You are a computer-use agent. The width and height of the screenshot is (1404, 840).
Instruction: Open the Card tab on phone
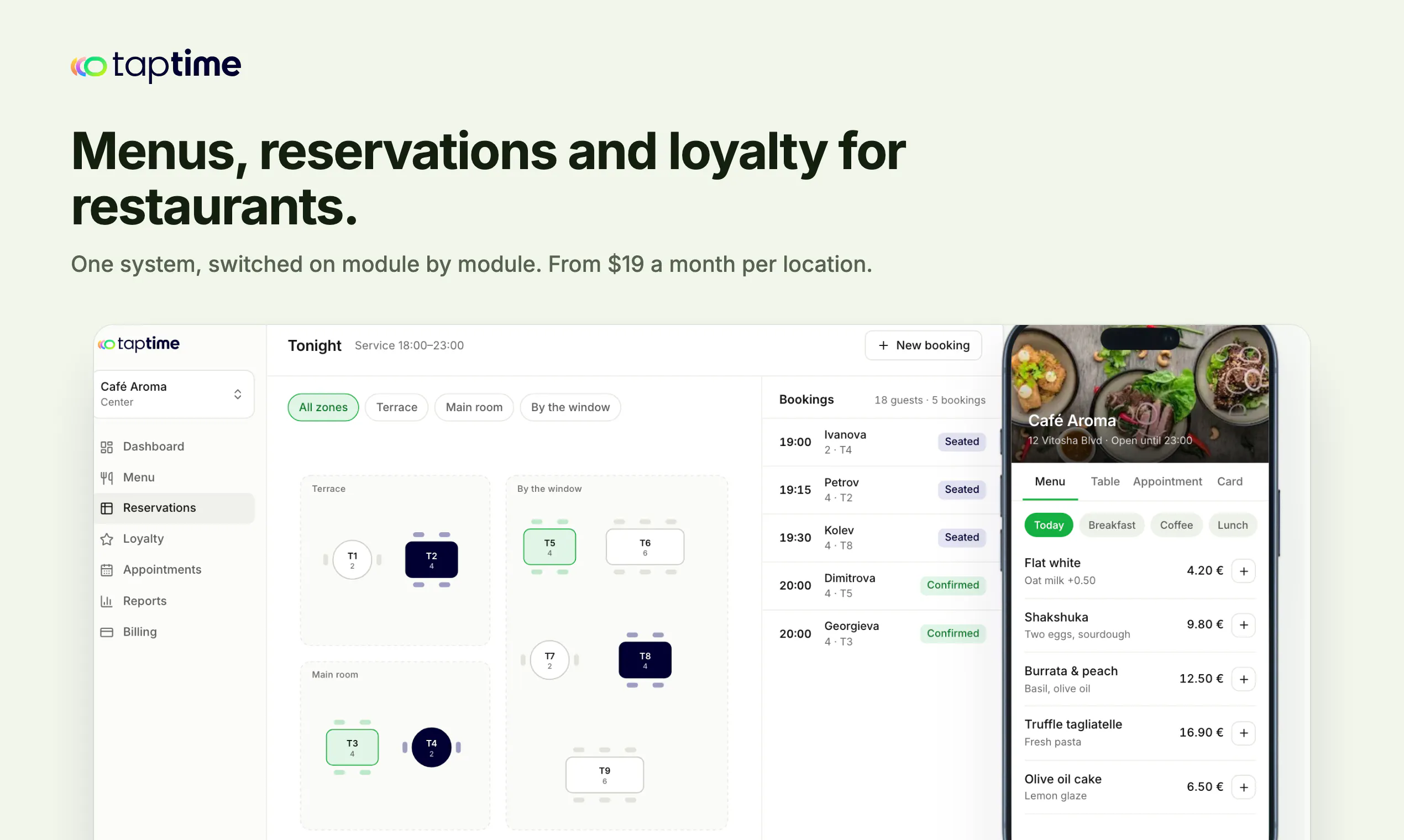pos(1230,482)
